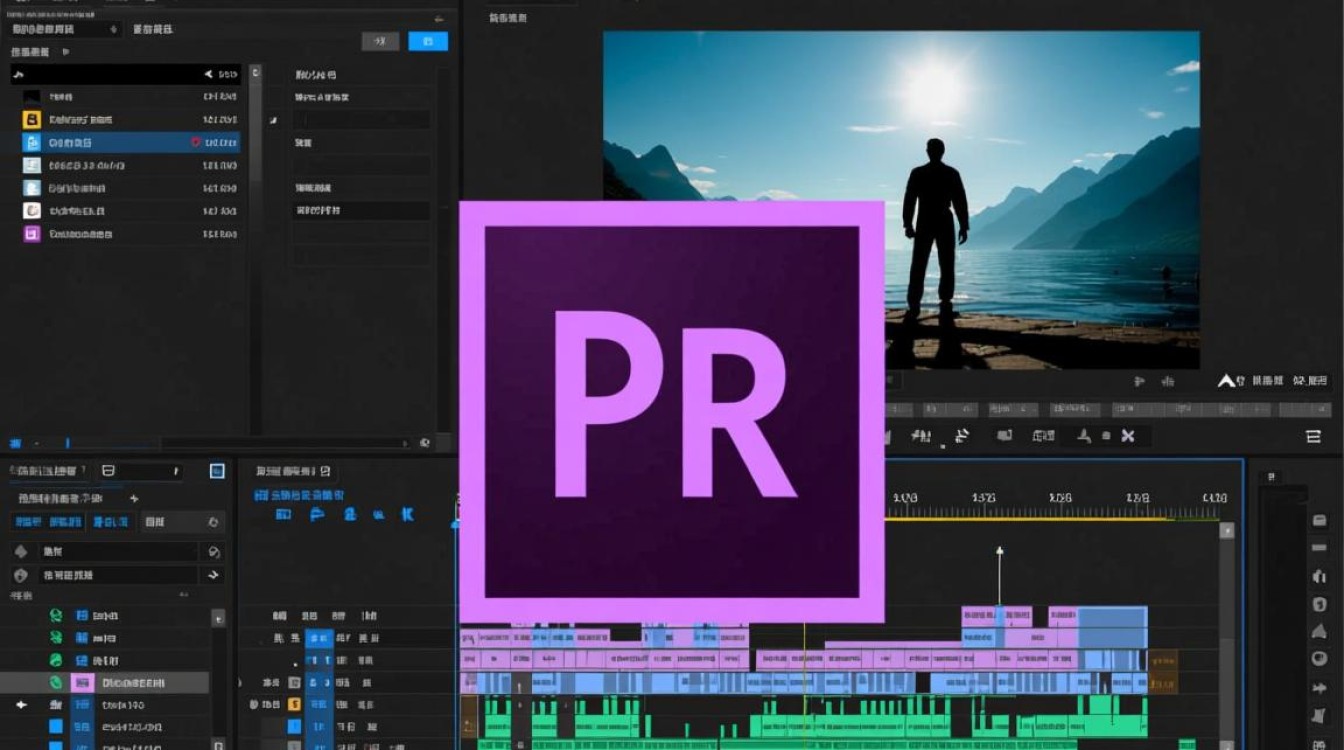Expand the small arrow beside the project panel subtitle
This screenshot has width=1344, height=750.
tap(66, 51)
